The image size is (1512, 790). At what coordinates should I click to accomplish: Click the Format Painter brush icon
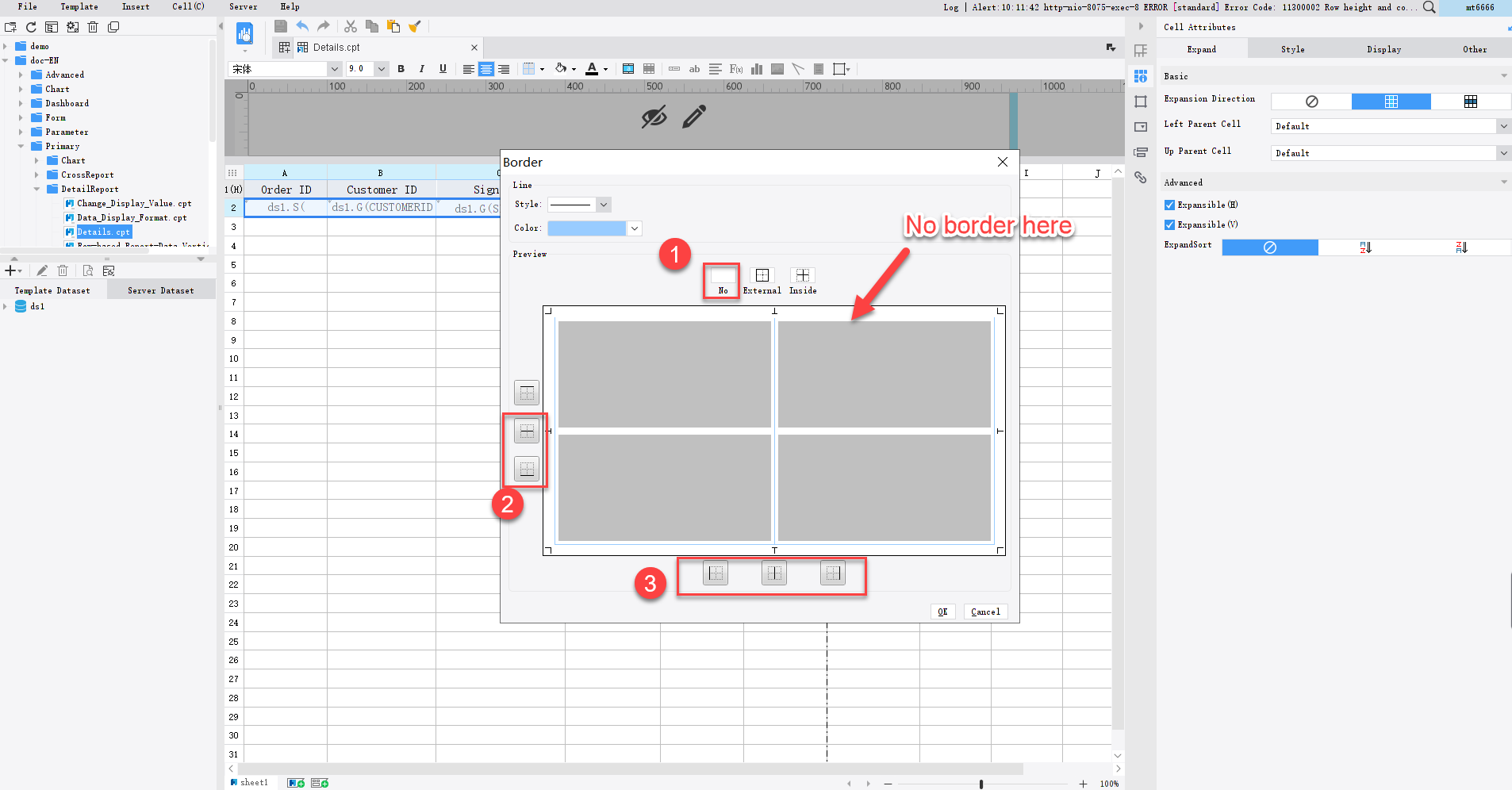coord(414,26)
